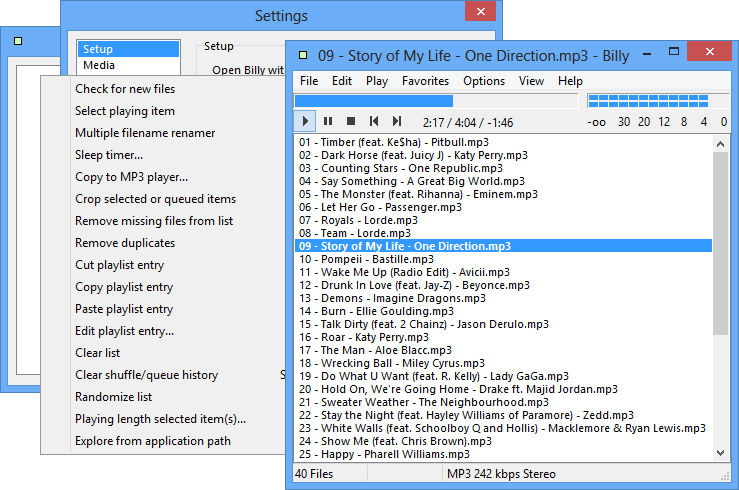Select track 02 Dark Horse
The height and width of the screenshot is (490, 739).
click(x=503, y=155)
